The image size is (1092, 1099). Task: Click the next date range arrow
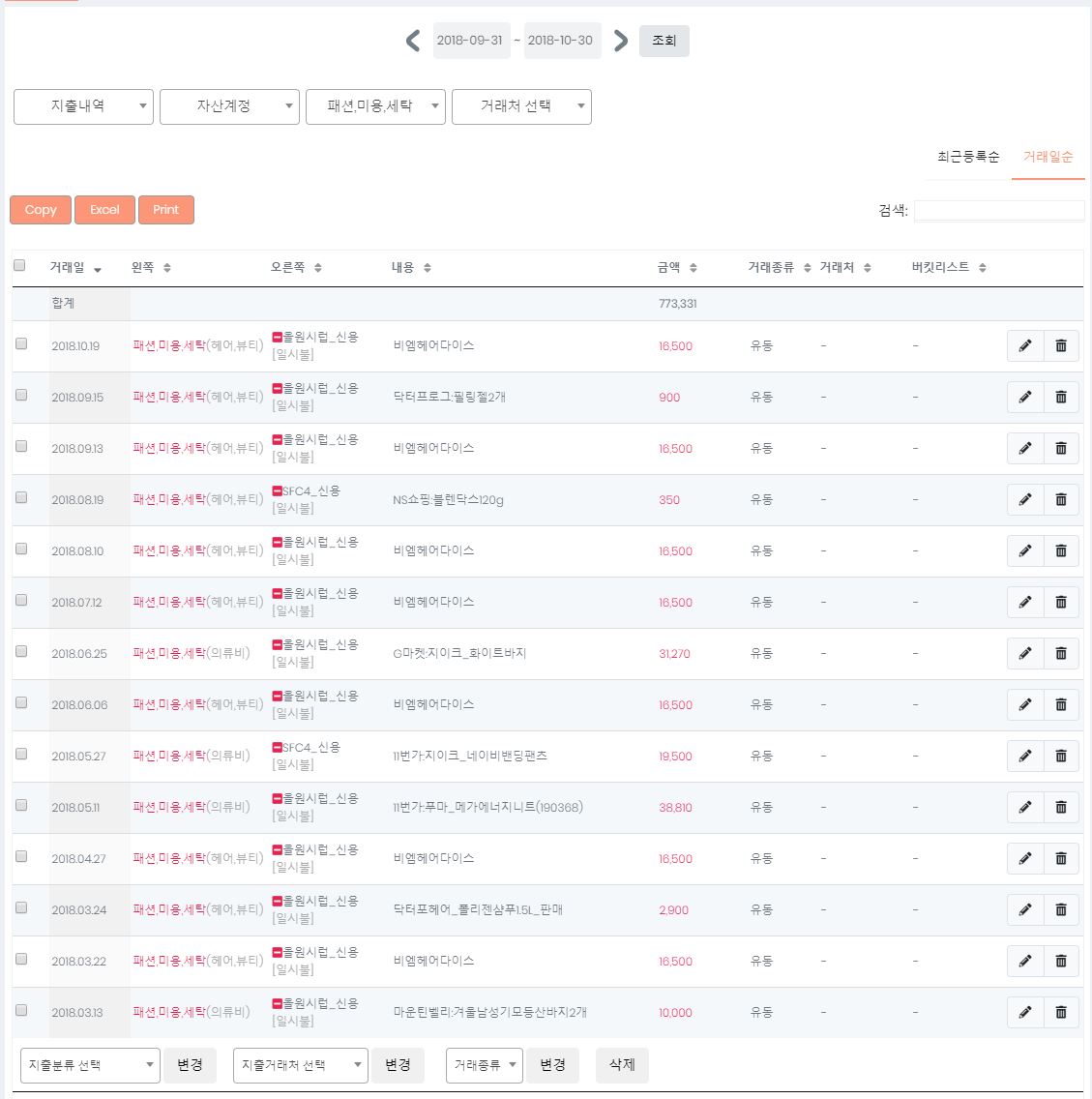click(621, 41)
